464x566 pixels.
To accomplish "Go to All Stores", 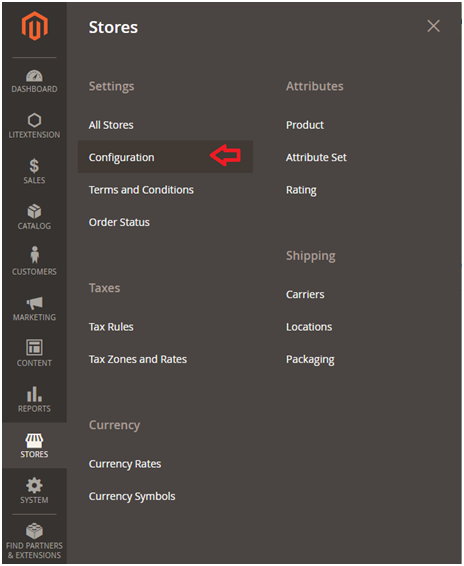I will point(111,125).
